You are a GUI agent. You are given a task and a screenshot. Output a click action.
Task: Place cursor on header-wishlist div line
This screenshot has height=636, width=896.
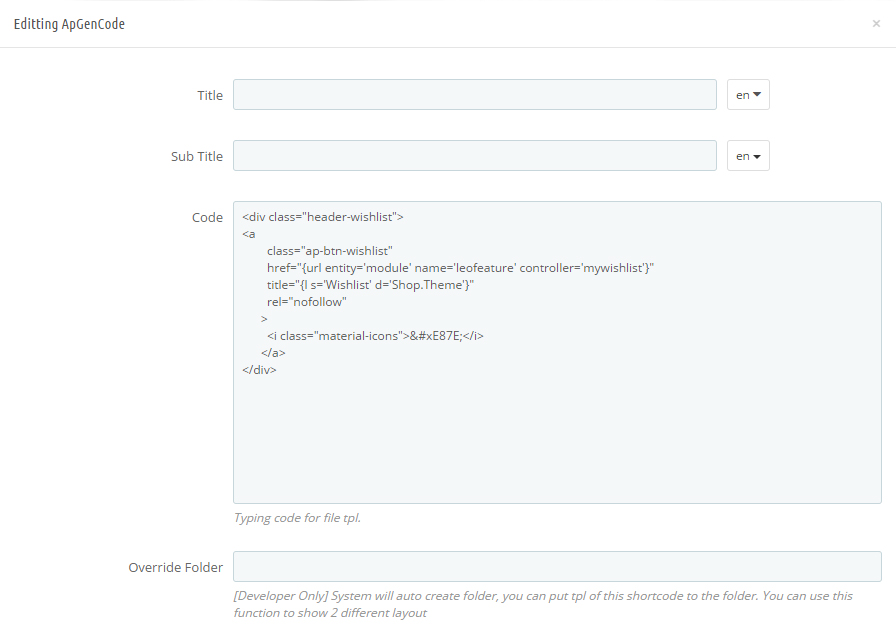323,217
